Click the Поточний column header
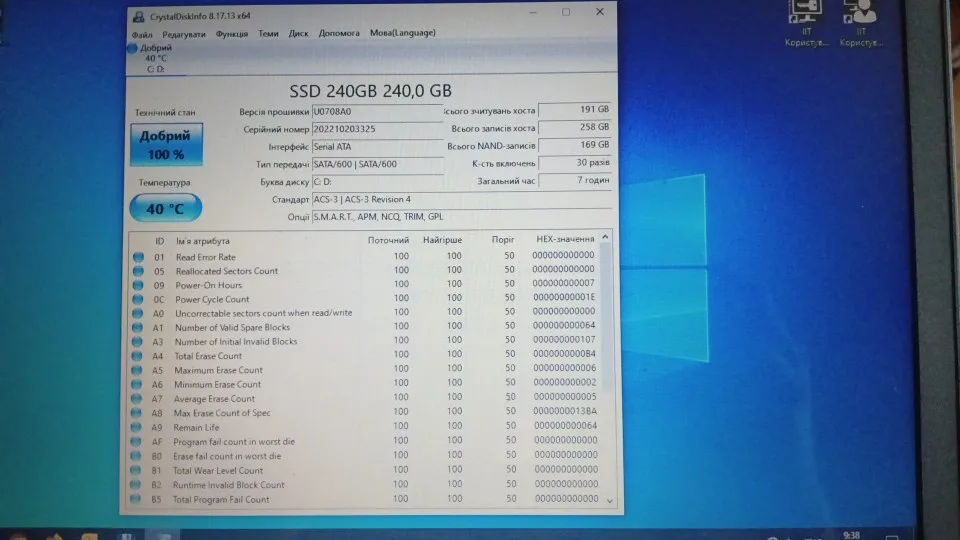 pyautogui.click(x=388, y=240)
